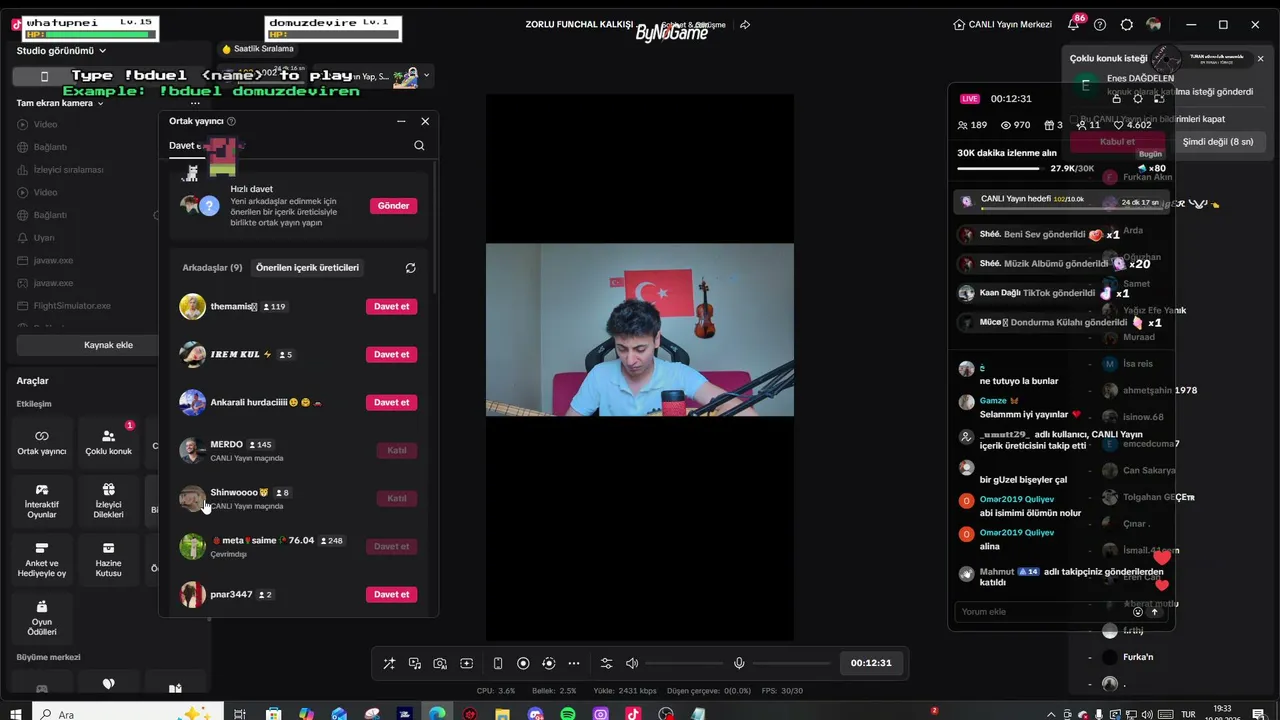Click the share arrow next to stream title
This screenshot has width=1280, height=720.
pos(745,24)
